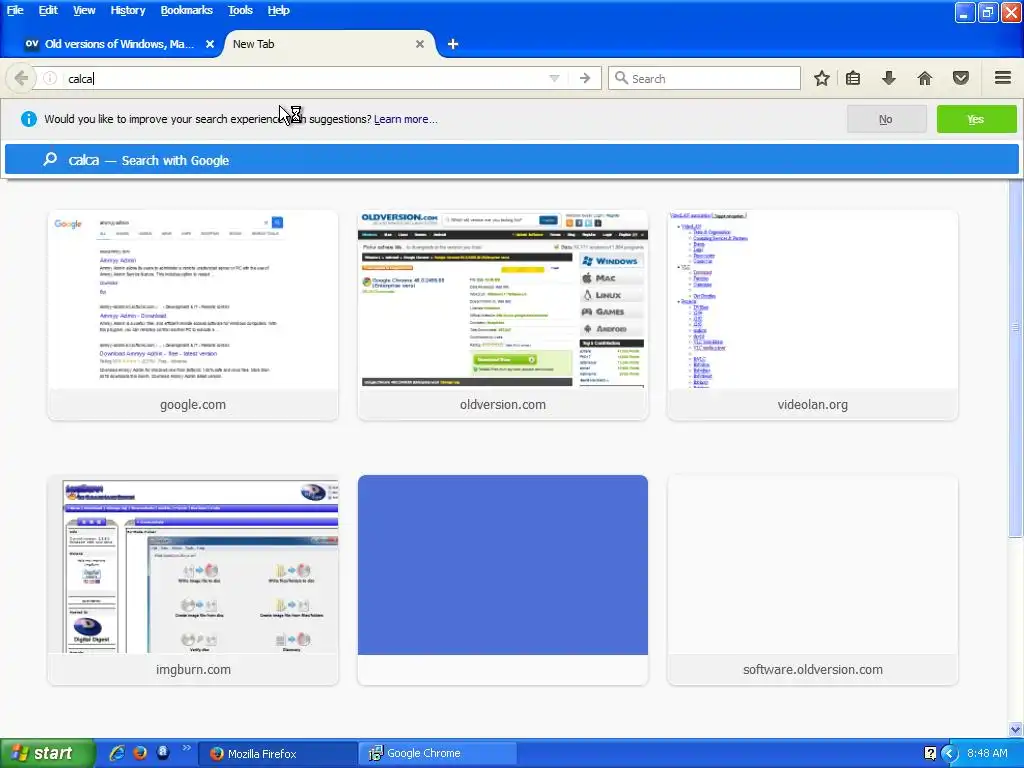Open the address bar history dropdown arrow

tap(554, 78)
